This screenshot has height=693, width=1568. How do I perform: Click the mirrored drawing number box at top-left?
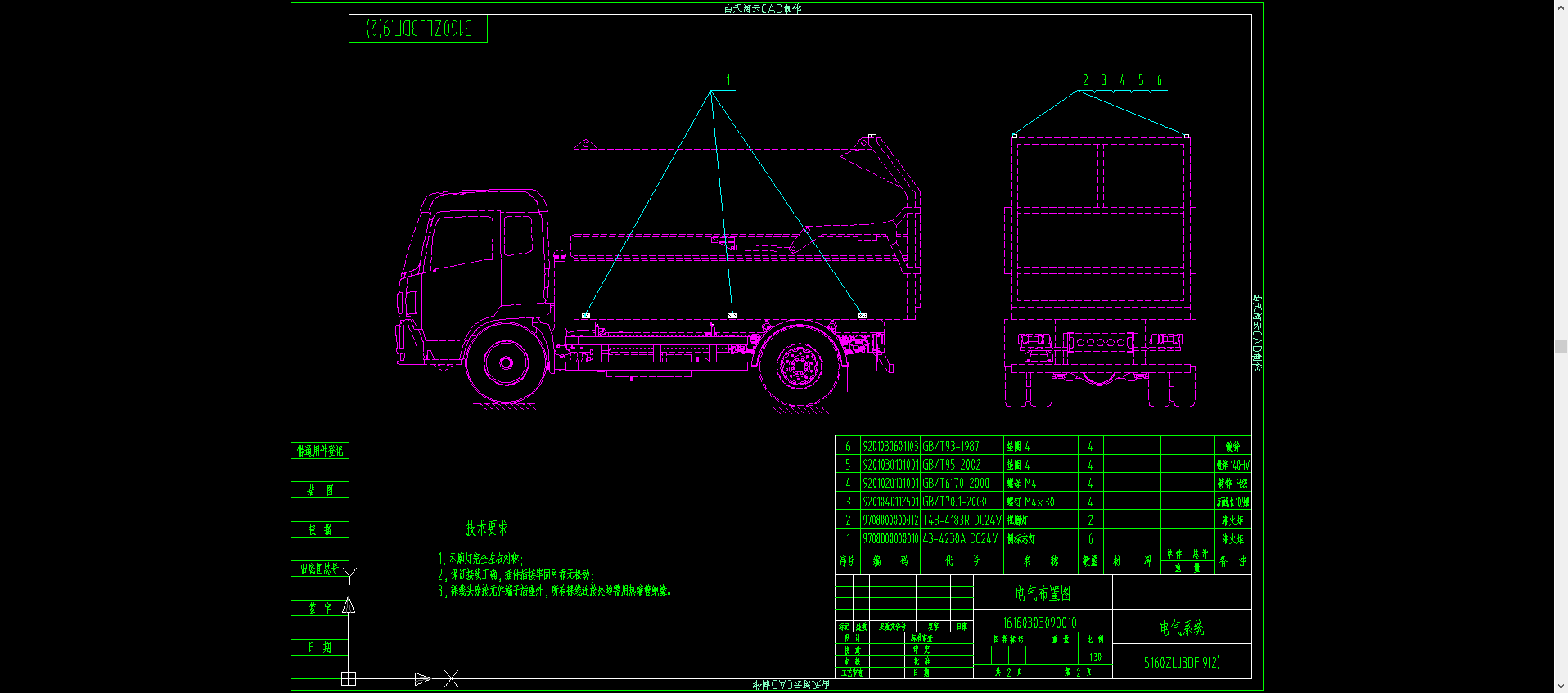(x=418, y=29)
